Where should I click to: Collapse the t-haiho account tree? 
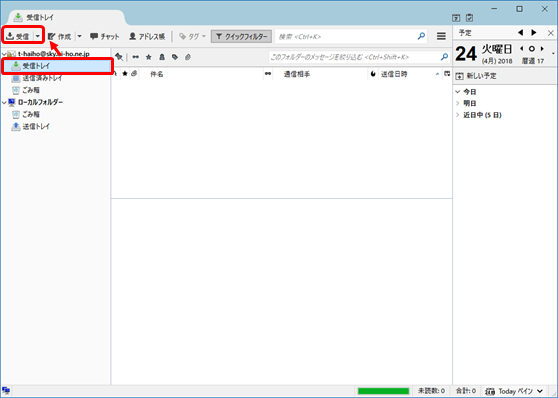pos(4,54)
